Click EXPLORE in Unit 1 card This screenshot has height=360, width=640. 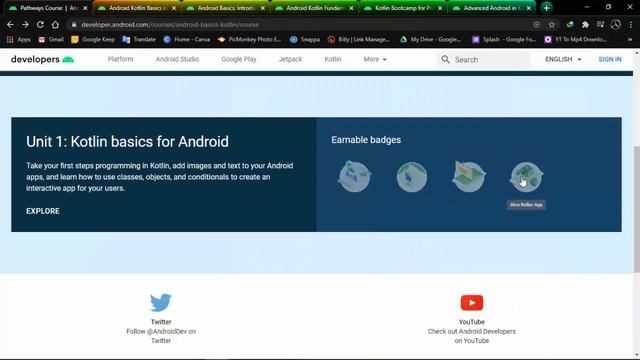pyautogui.click(x=43, y=211)
